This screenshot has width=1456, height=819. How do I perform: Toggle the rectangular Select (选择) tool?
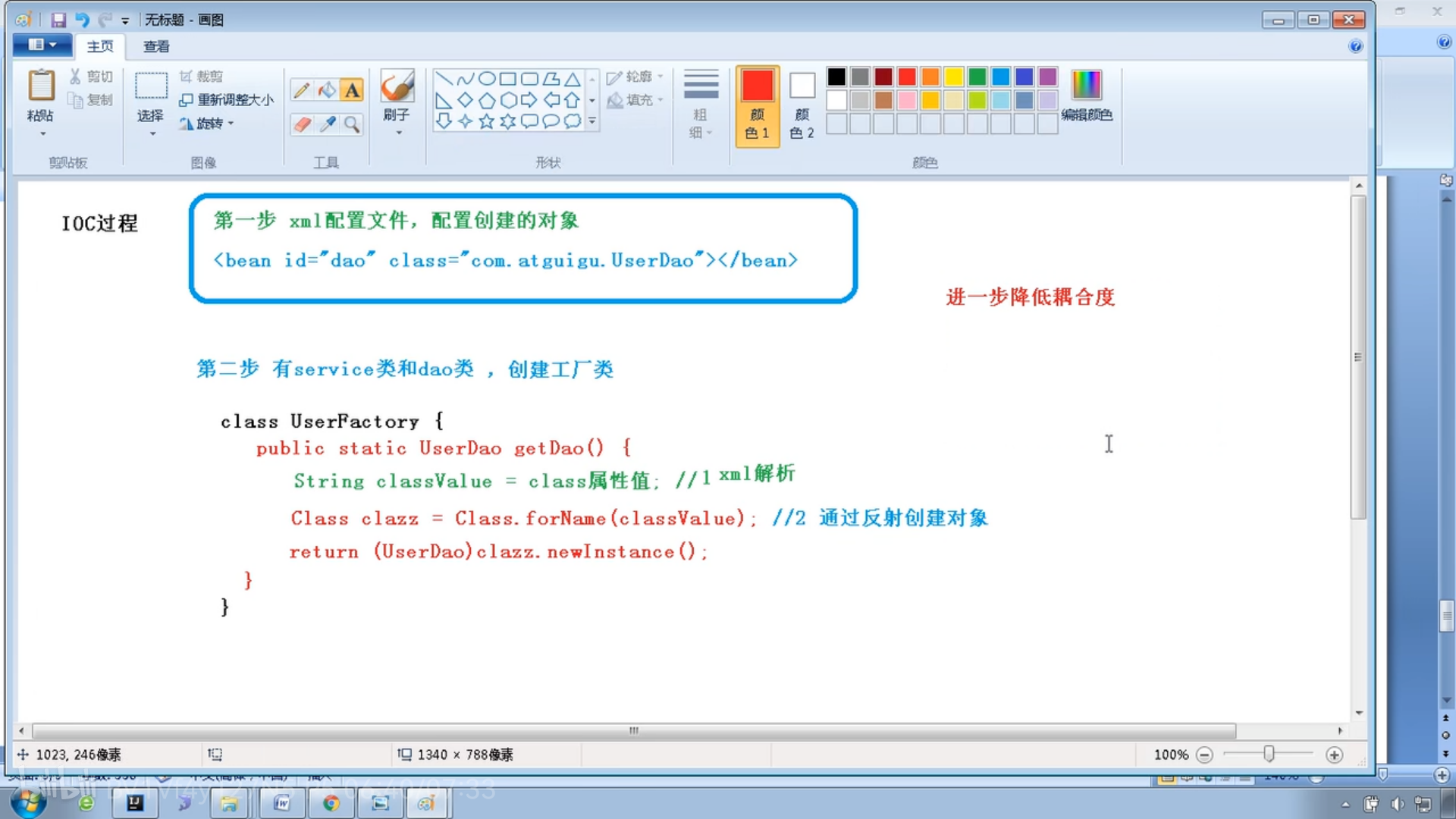click(x=151, y=87)
